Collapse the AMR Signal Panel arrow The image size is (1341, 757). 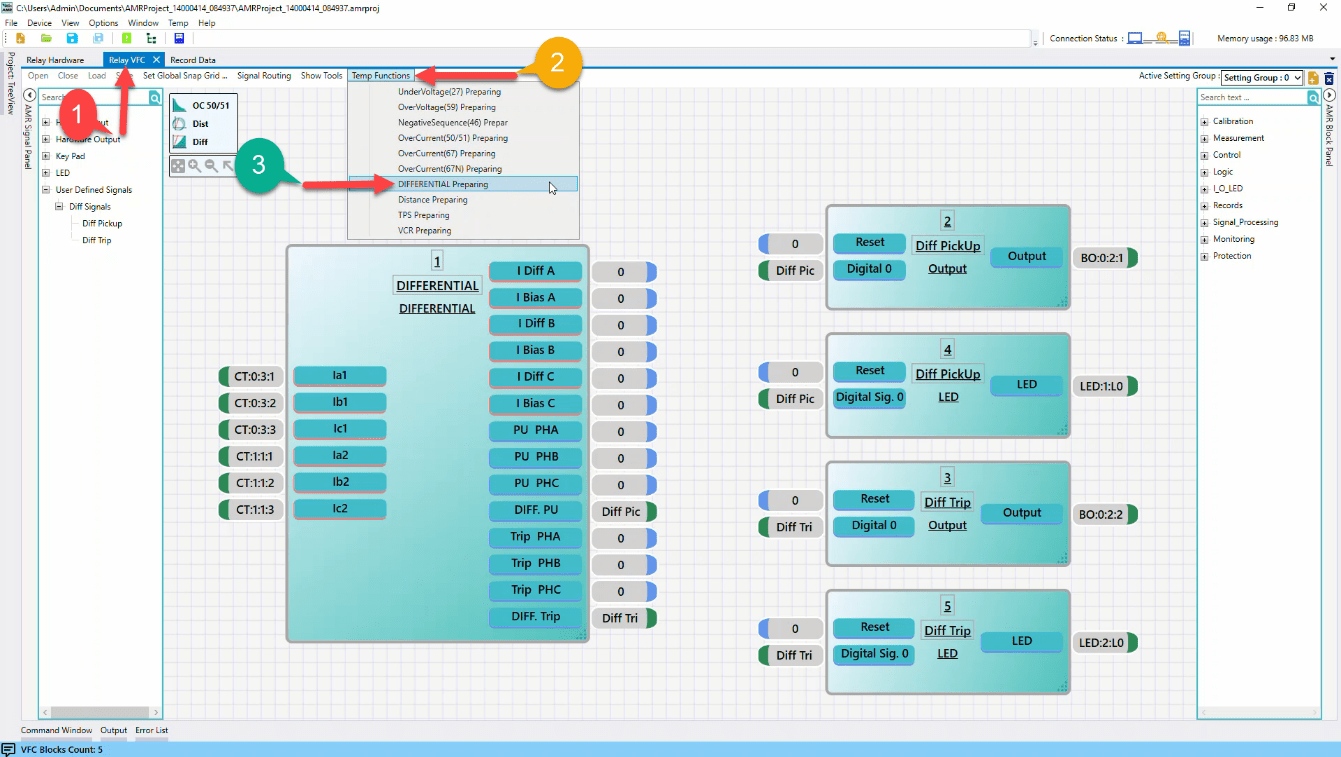[x=30, y=95]
